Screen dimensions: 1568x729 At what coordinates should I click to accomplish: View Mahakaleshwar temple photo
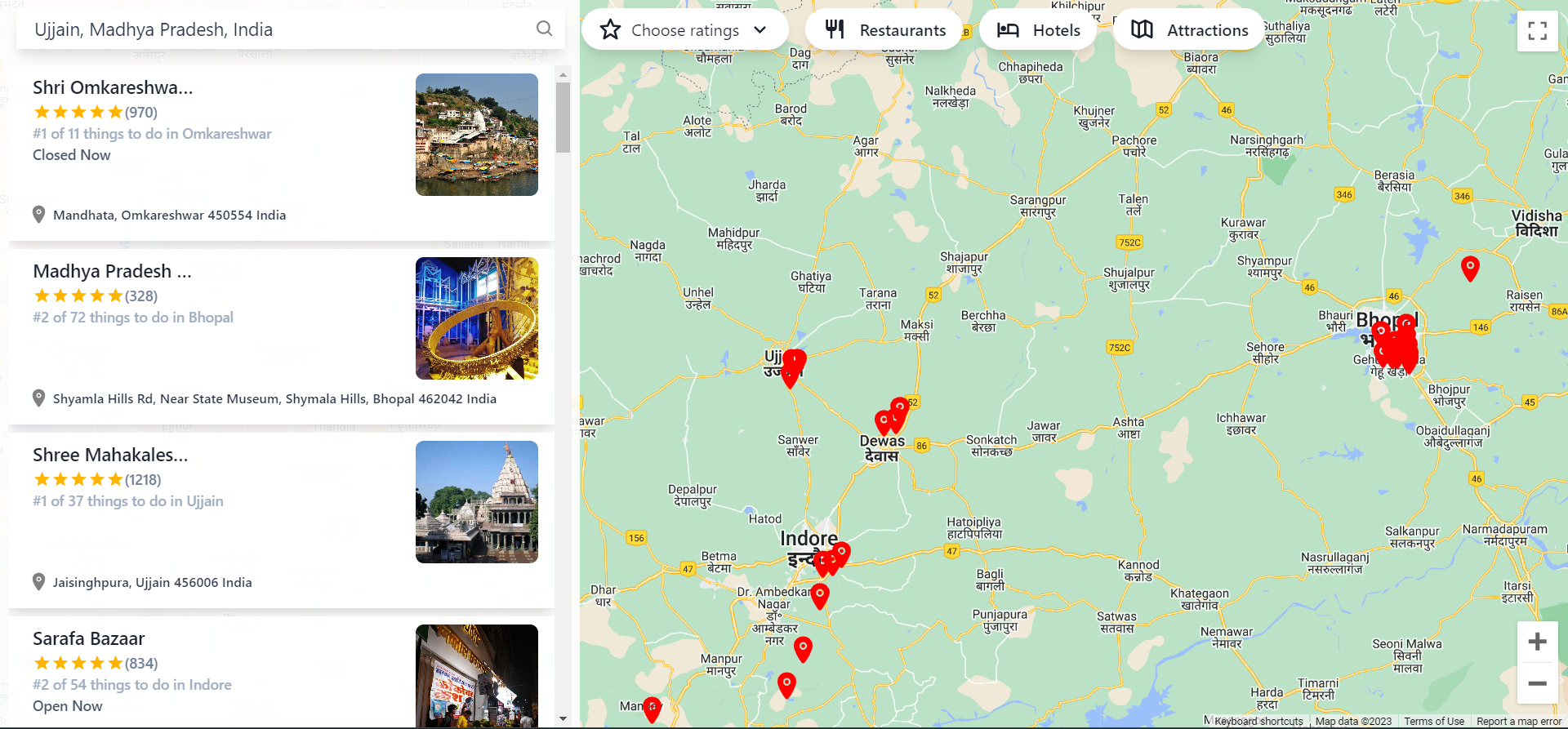point(477,502)
